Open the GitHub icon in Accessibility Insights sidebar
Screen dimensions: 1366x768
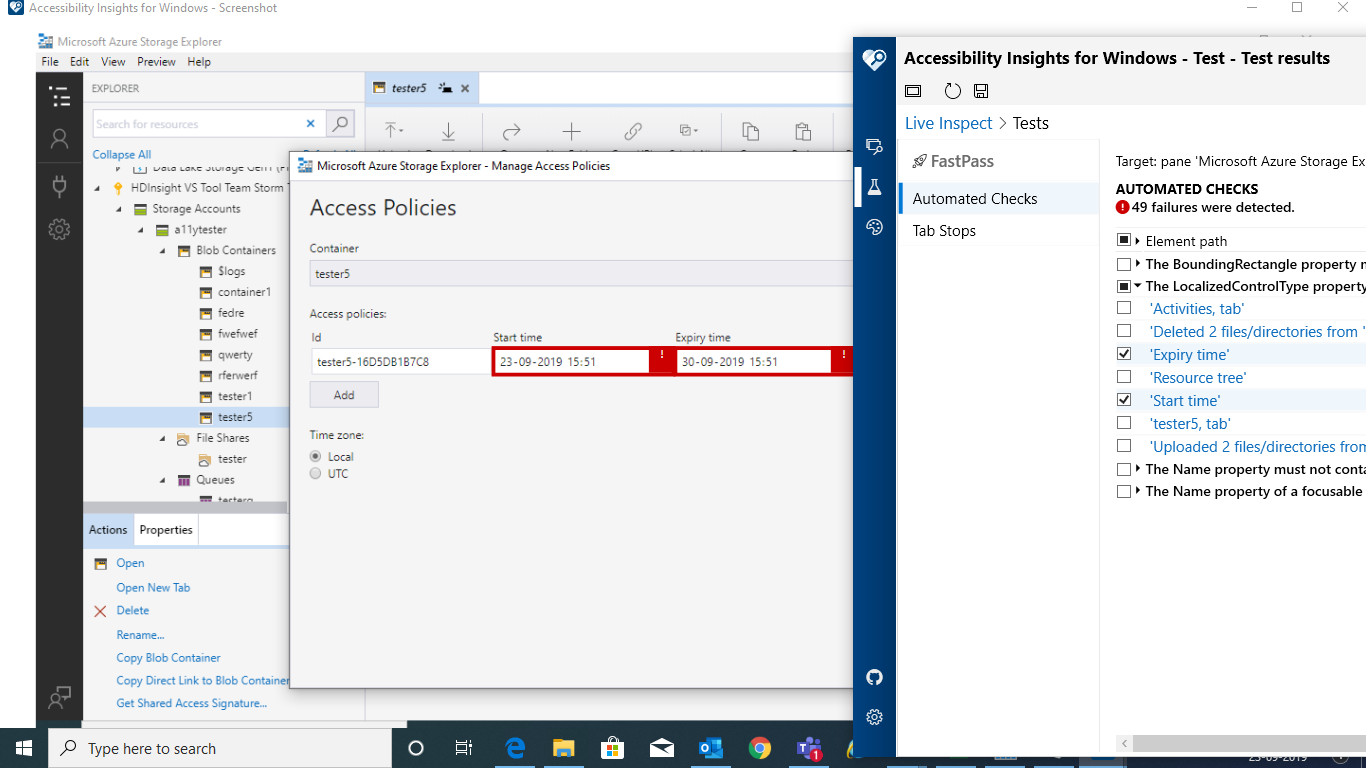pyautogui.click(x=875, y=678)
